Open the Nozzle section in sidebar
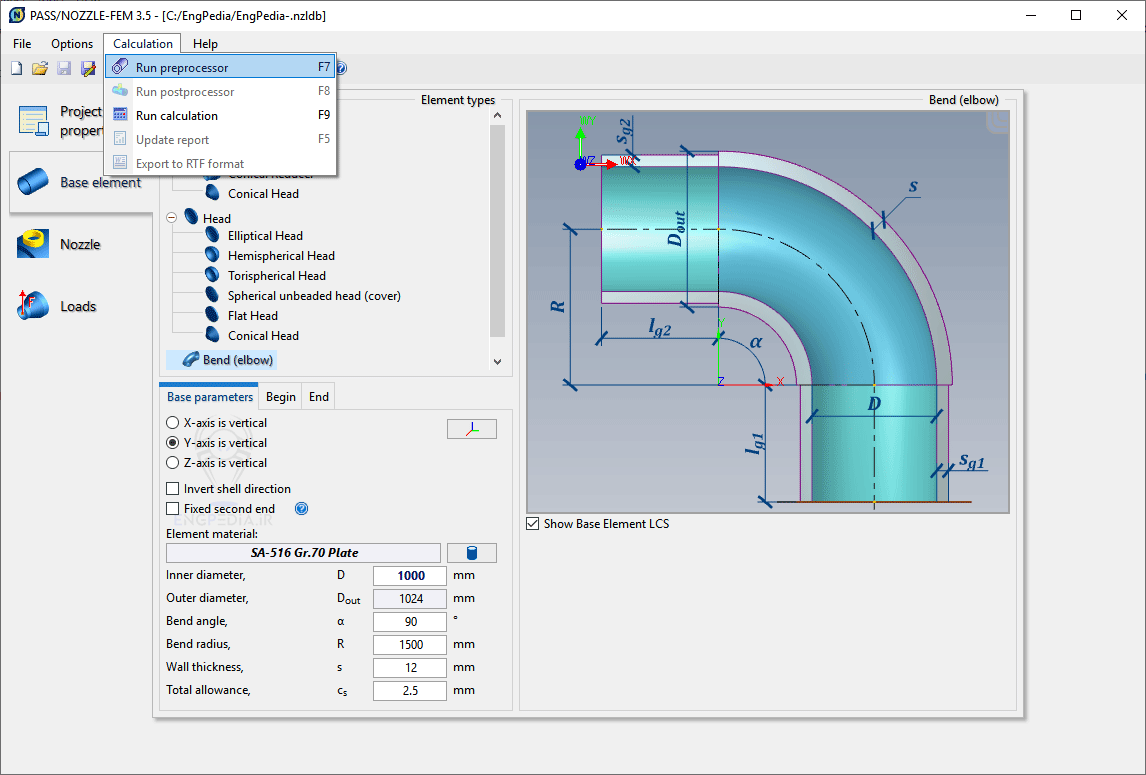Viewport: 1146px width, 775px height. coord(32,243)
